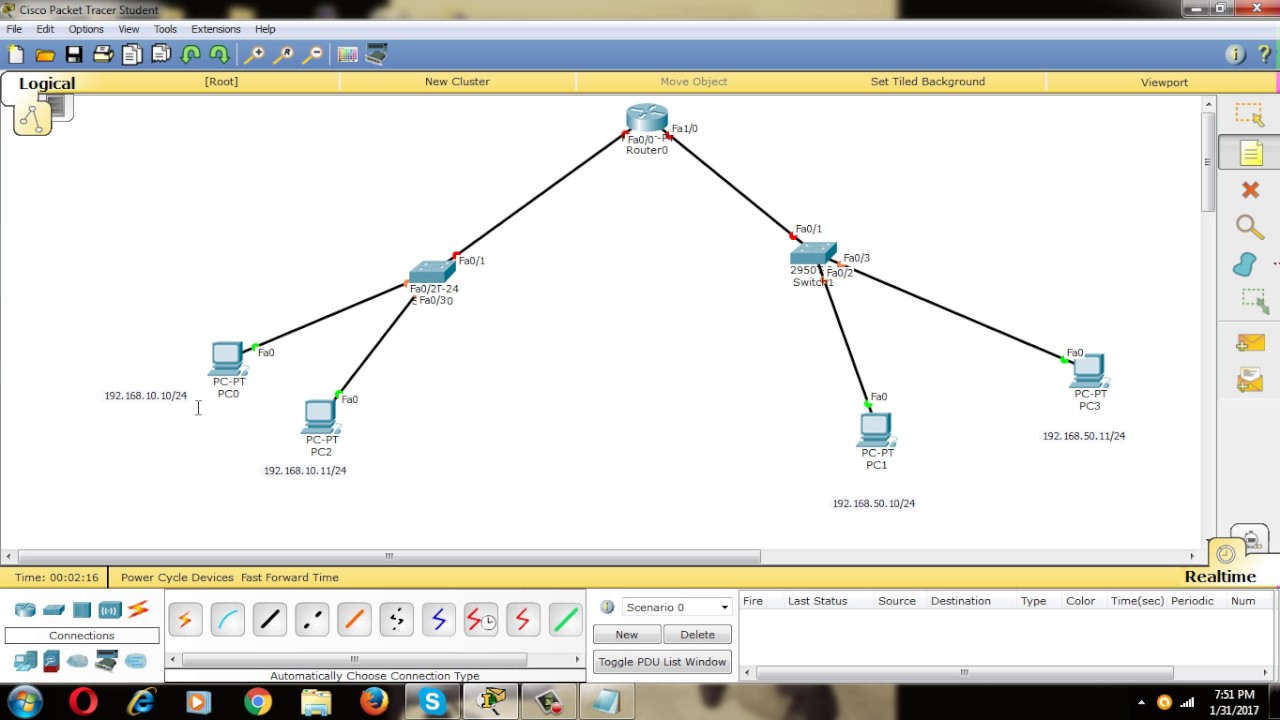
Task: Click Set Tiled Background
Action: [x=928, y=82]
